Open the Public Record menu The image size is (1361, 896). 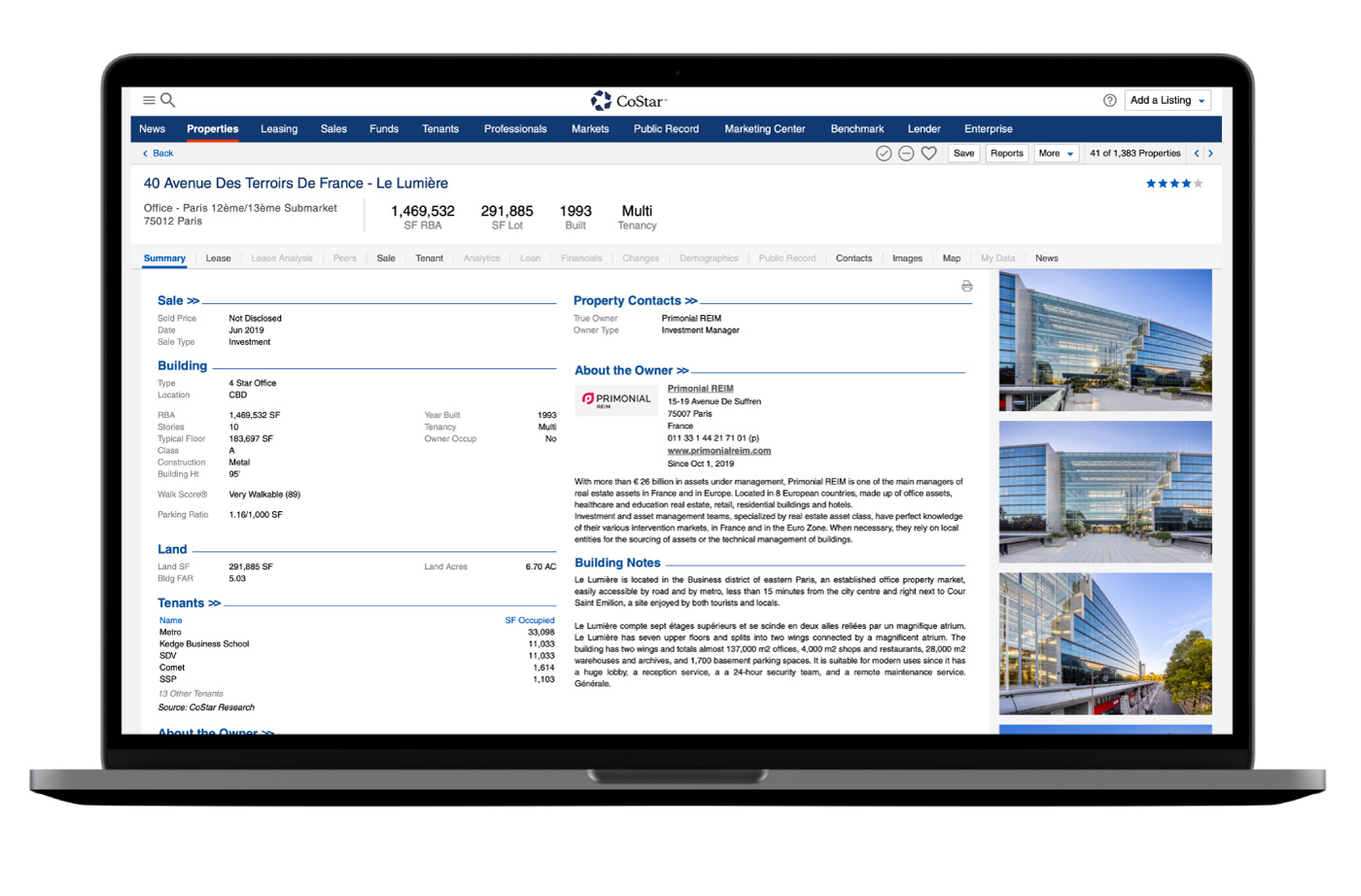[666, 129]
